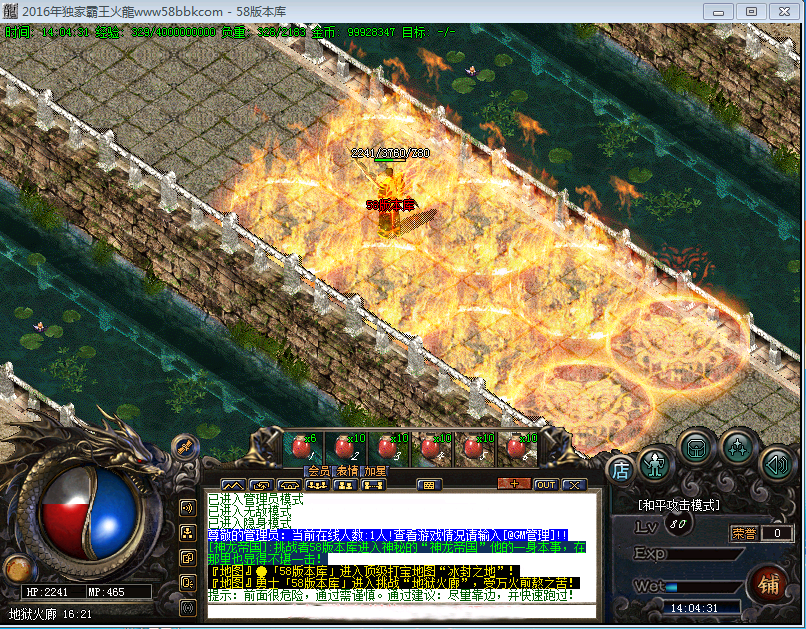Use the potion in belt slot 5
806x629 pixels.
[x=476, y=448]
